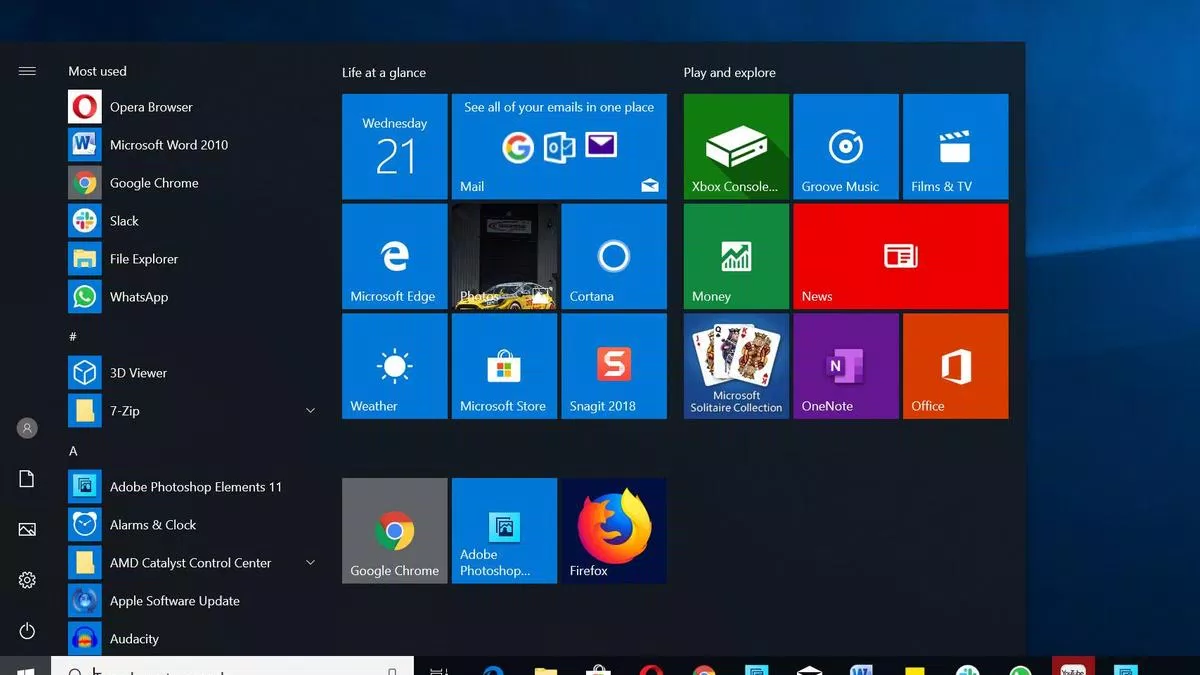
Task: Expand the 7-Zip folder entry
Action: [310, 410]
